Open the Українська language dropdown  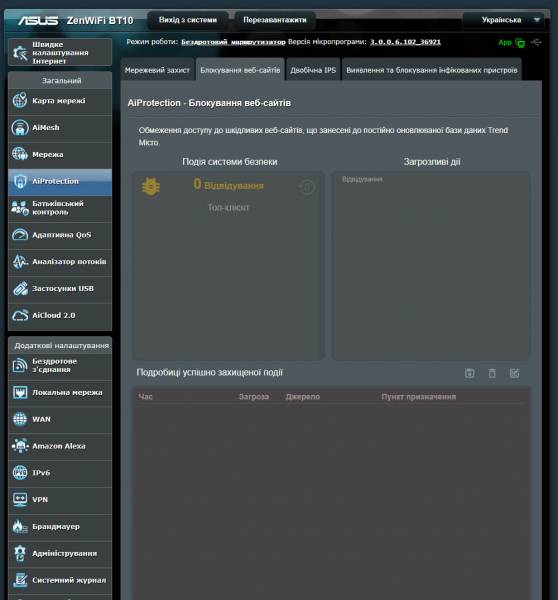point(503,20)
